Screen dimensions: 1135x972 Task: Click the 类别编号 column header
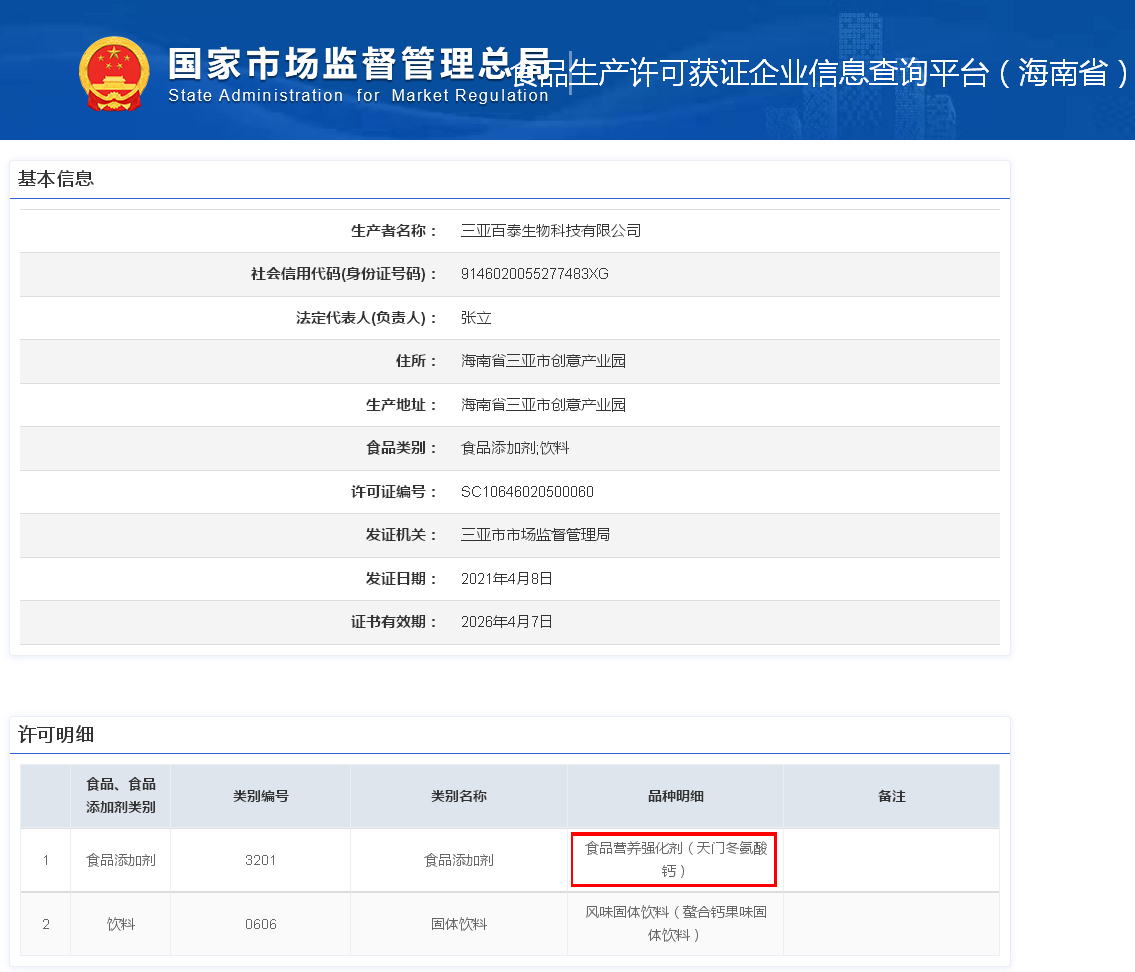[260, 796]
